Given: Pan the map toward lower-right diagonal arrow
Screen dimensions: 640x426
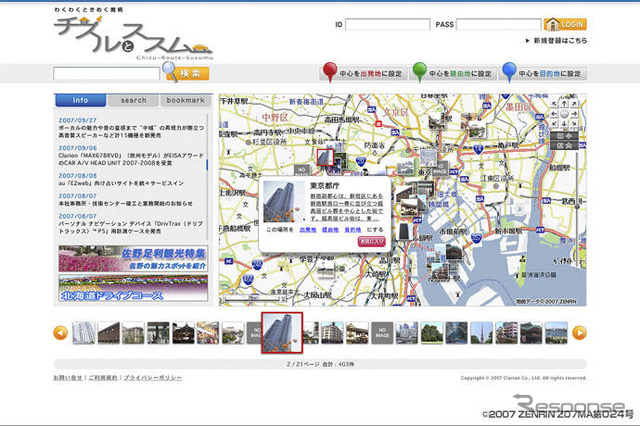Looking at the screenshot, I should [x=574, y=123].
